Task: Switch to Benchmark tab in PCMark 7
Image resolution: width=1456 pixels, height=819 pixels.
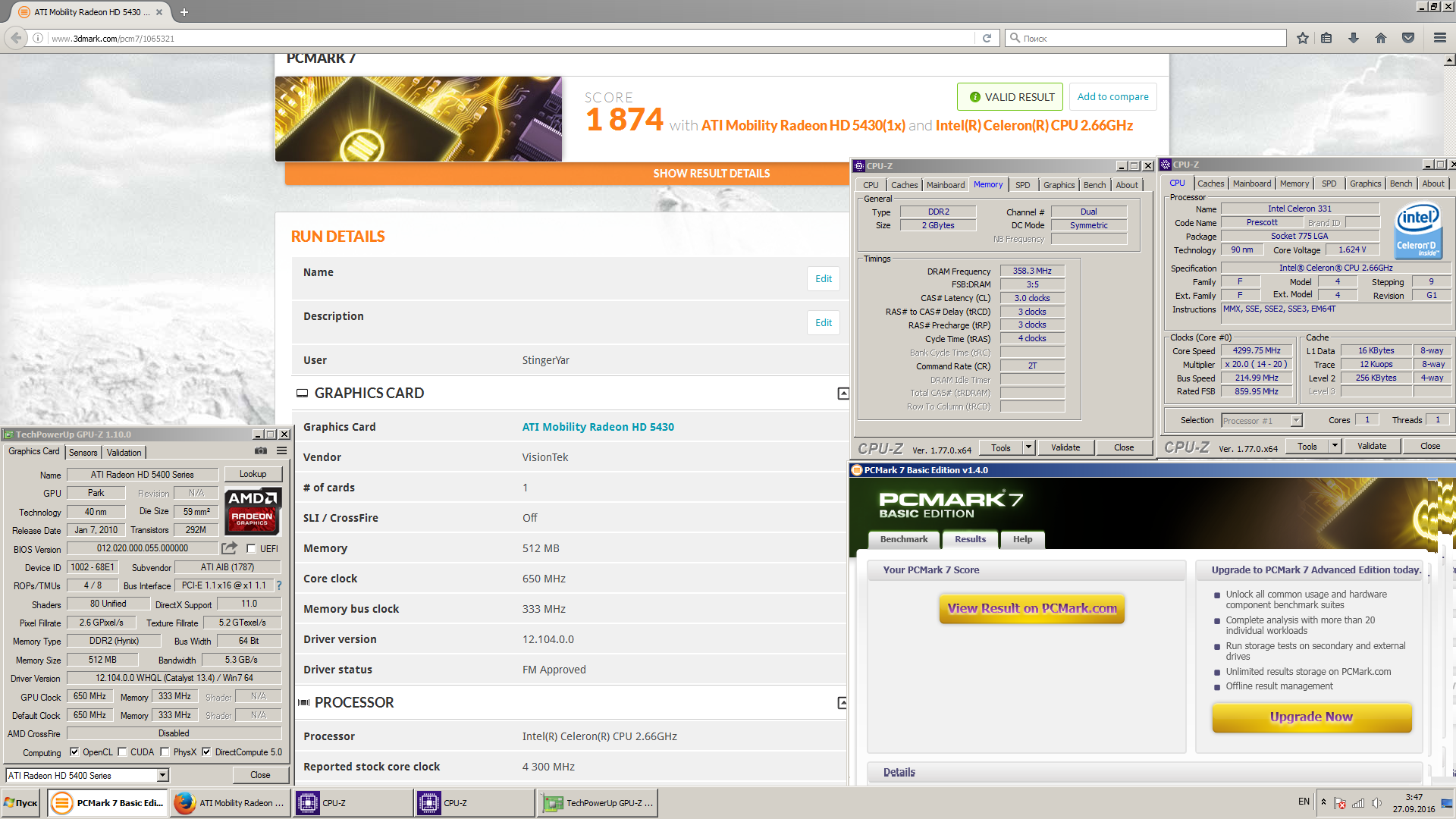Action: tap(904, 539)
